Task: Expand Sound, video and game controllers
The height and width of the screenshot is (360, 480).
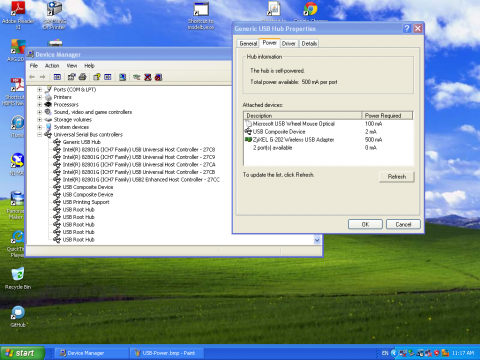Action: click(39, 112)
